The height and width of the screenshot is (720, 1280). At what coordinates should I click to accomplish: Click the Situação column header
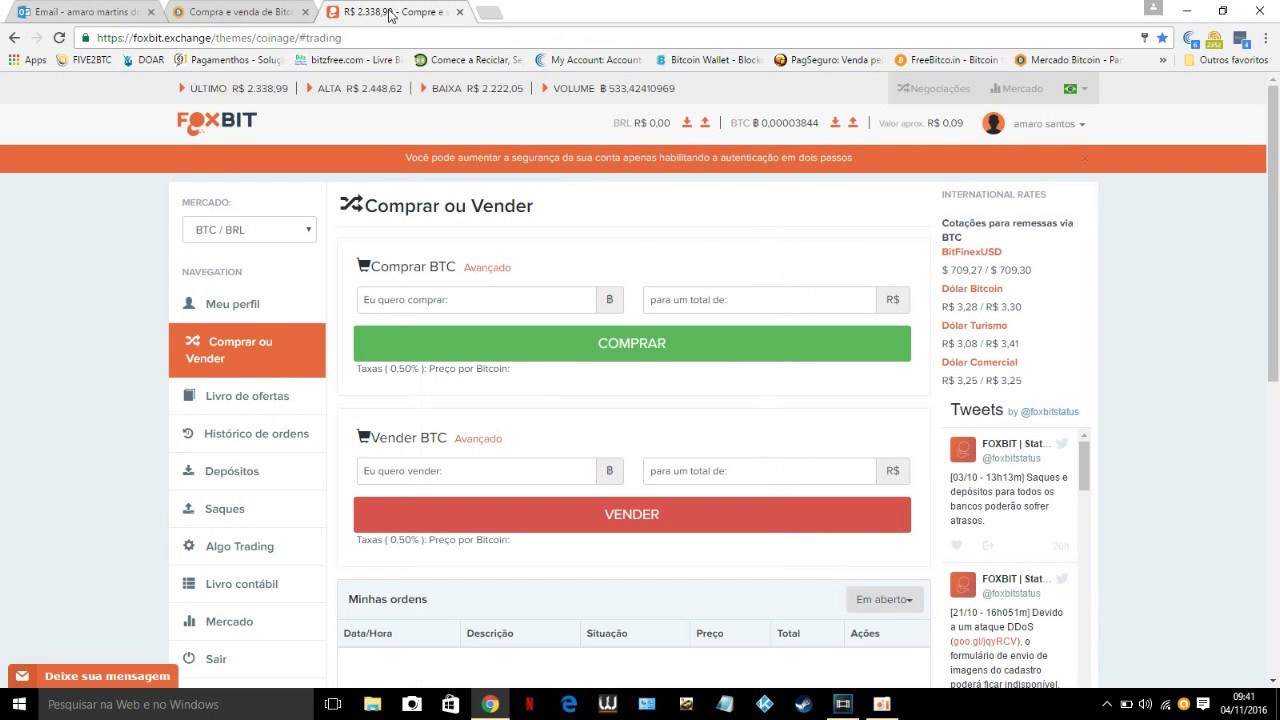(x=607, y=633)
